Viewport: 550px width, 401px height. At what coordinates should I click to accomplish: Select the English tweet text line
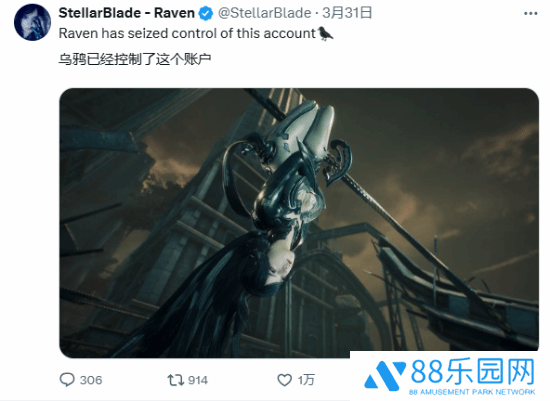pyautogui.click(x=196, y=34)
